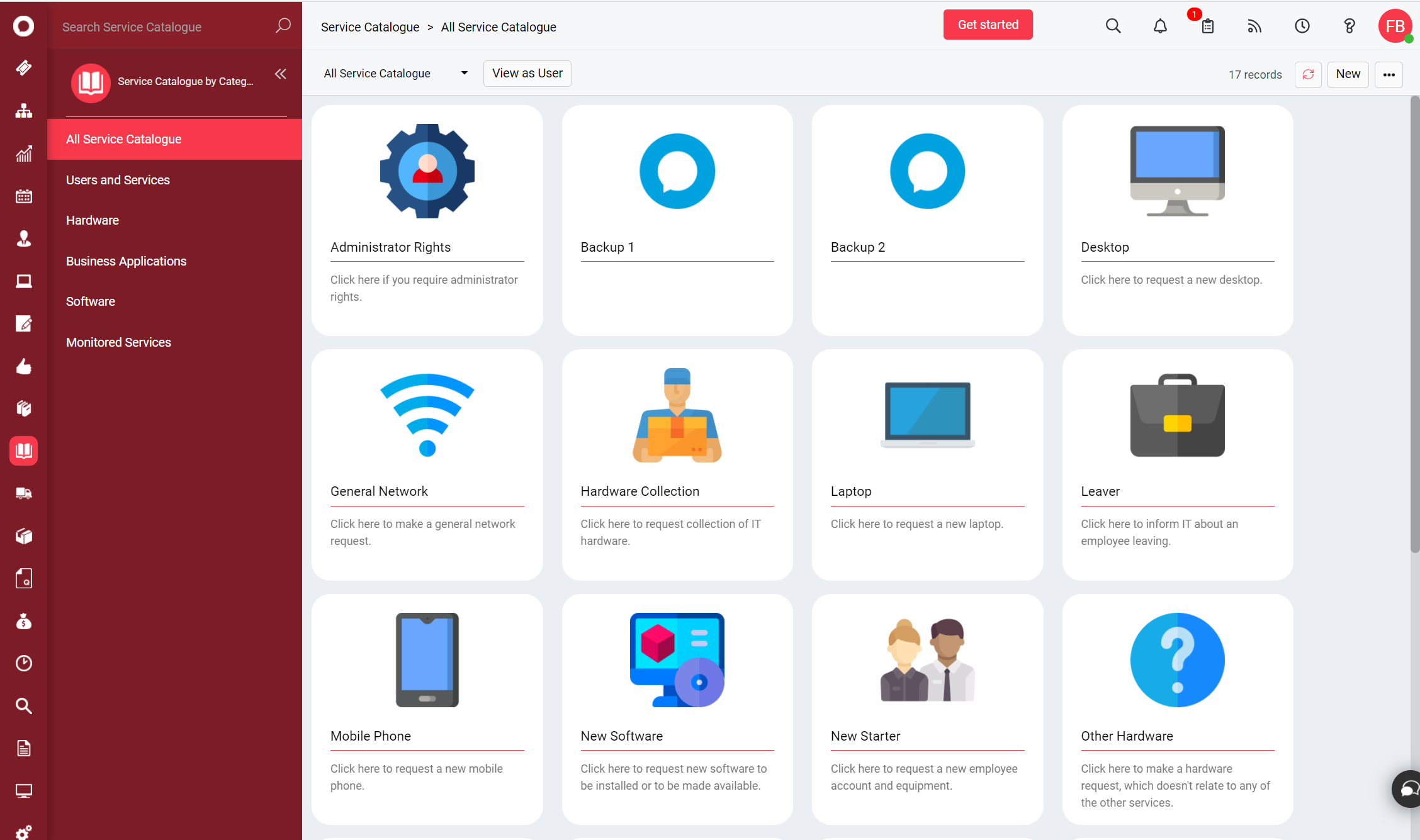The image size is (1420, 840).
Task: Collapse the Service Catalogue side panel
Action: click(x=281, y=74)
